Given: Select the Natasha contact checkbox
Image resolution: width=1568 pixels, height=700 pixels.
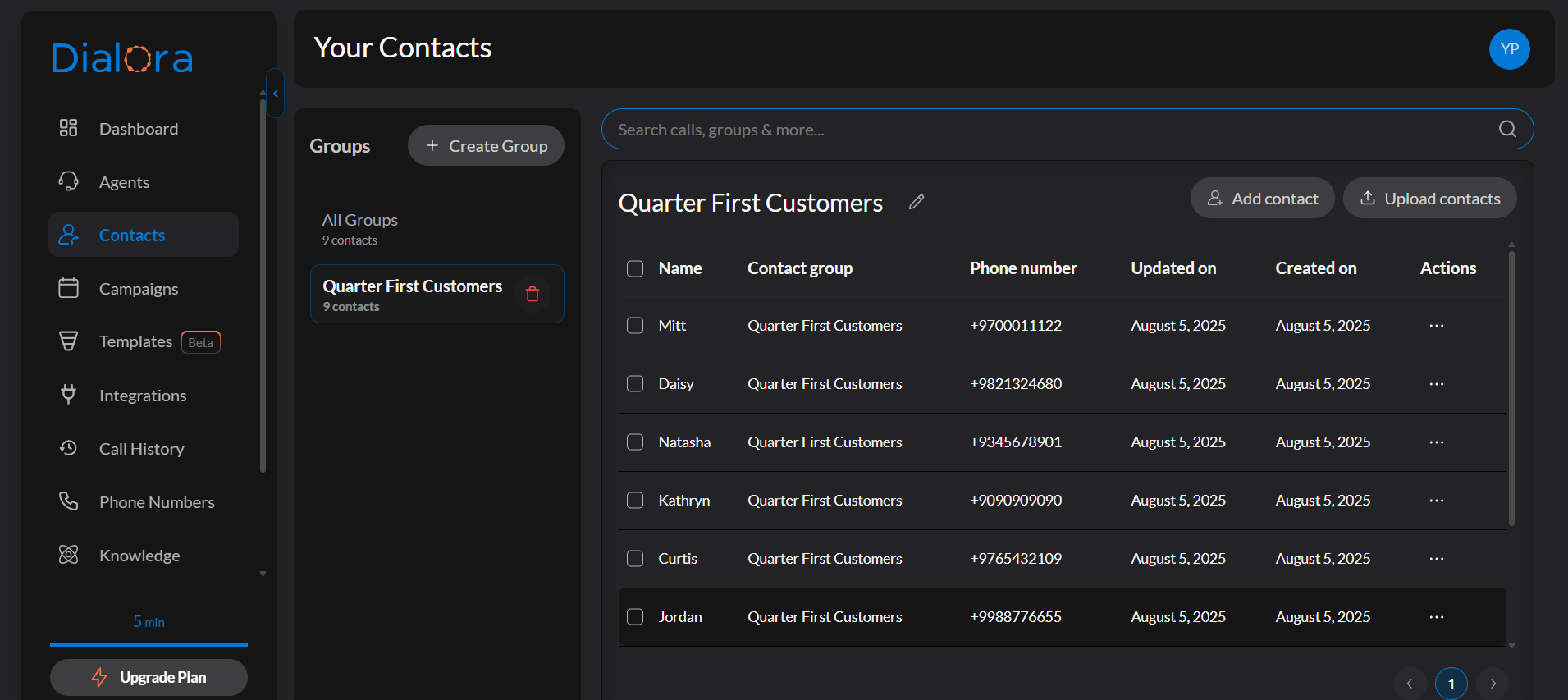Looking at the screenshot, I should point(635,442).
